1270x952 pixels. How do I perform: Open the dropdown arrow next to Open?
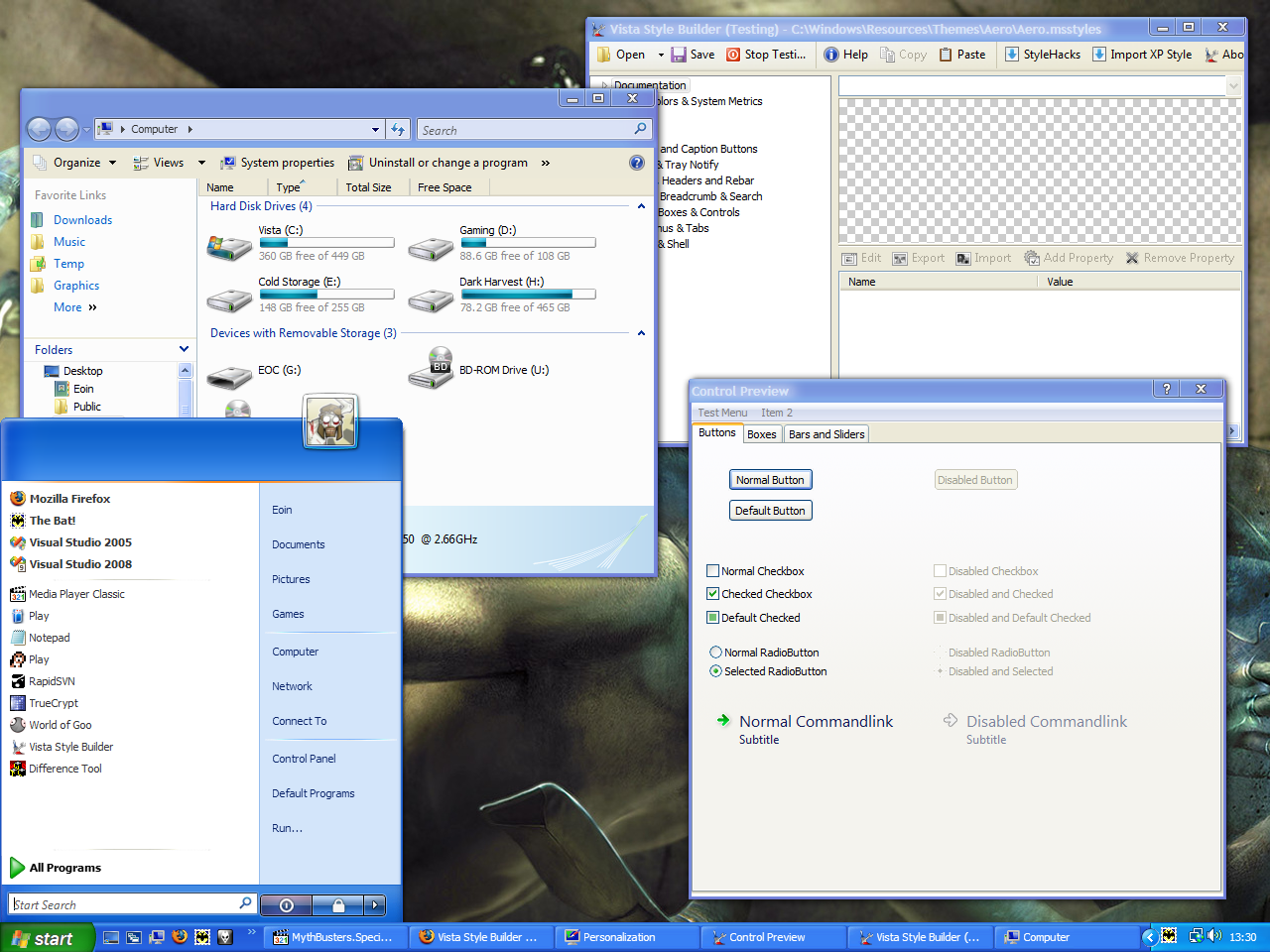(x=661, y=55)
